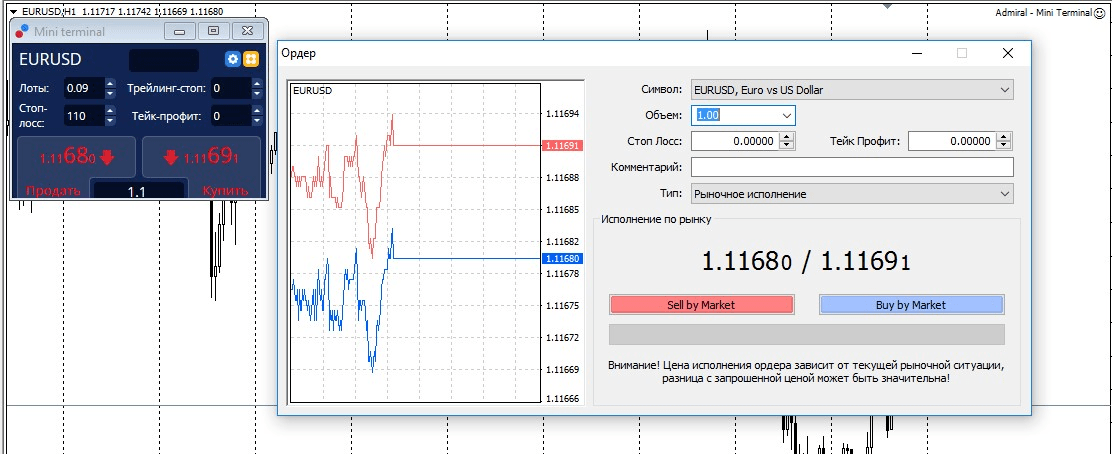Click the dark empty box beside EURUSD
1112x454 pixels.
164,60
